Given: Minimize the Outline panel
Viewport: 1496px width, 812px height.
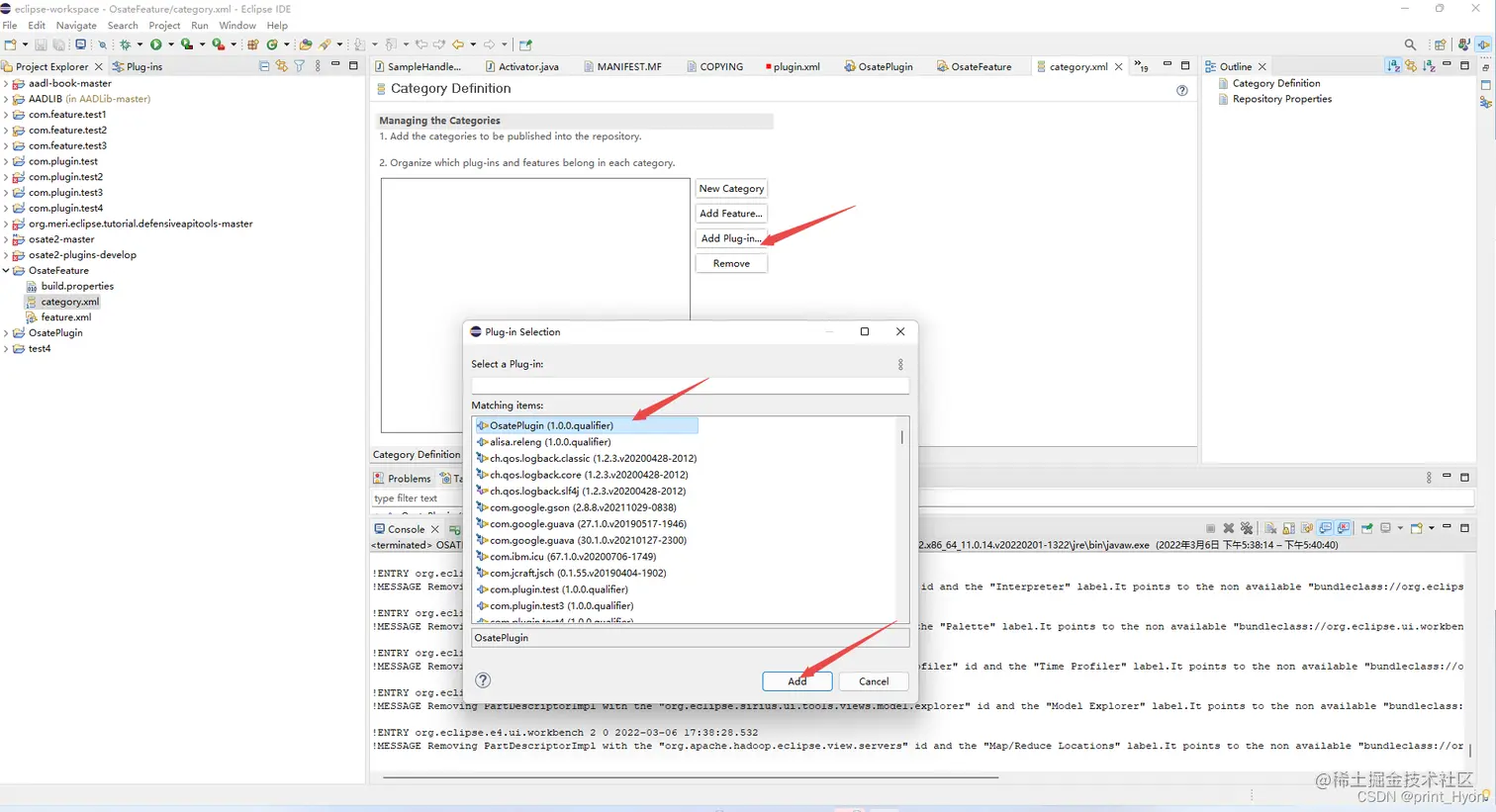Looking at the screenshot, I should pos(1447,65).
